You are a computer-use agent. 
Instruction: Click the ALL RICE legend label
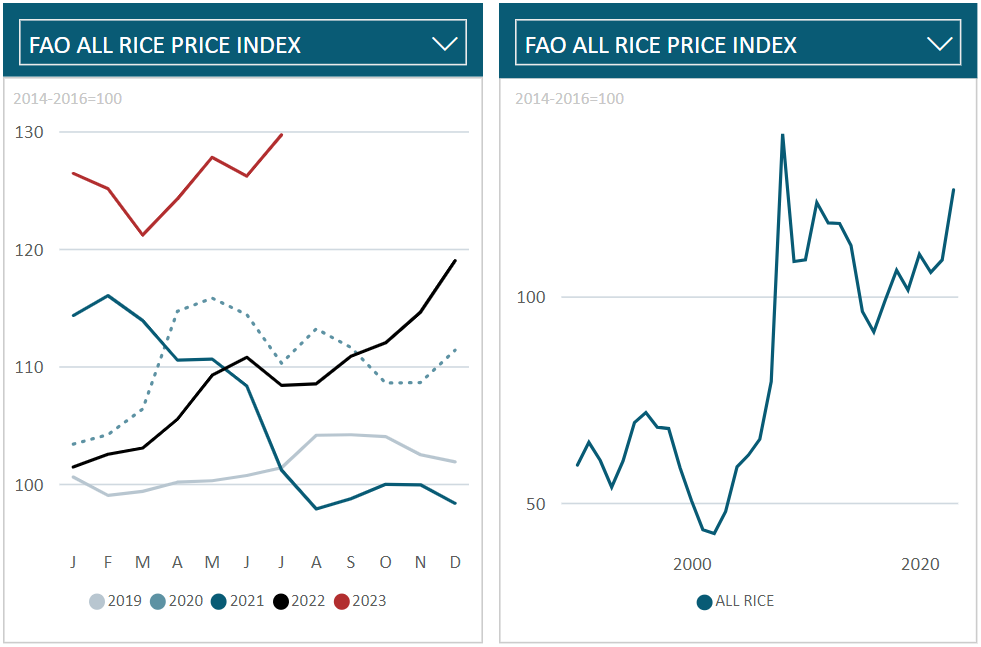745,601
